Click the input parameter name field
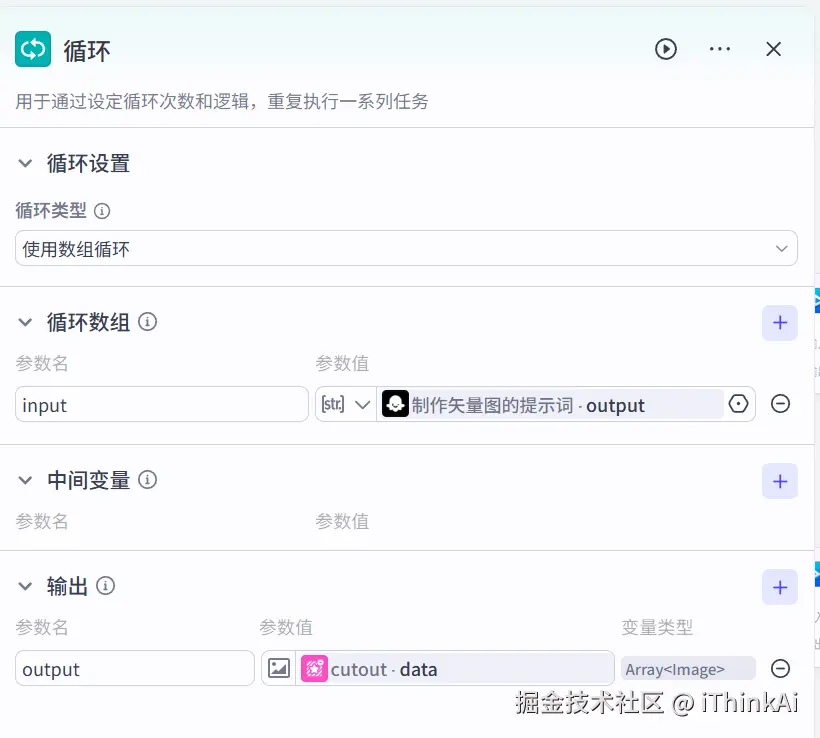This screenshot has width=820, height=738. pos(160,404)
